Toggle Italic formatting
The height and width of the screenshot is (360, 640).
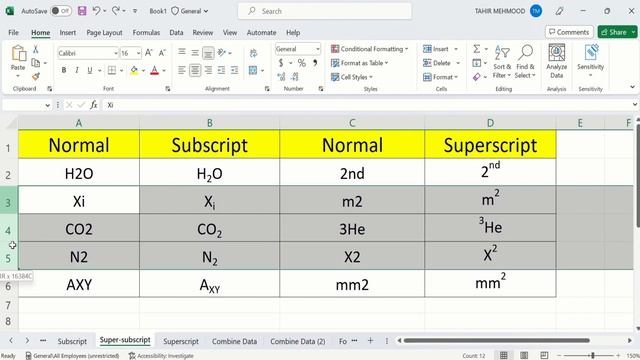pos(77,70)
